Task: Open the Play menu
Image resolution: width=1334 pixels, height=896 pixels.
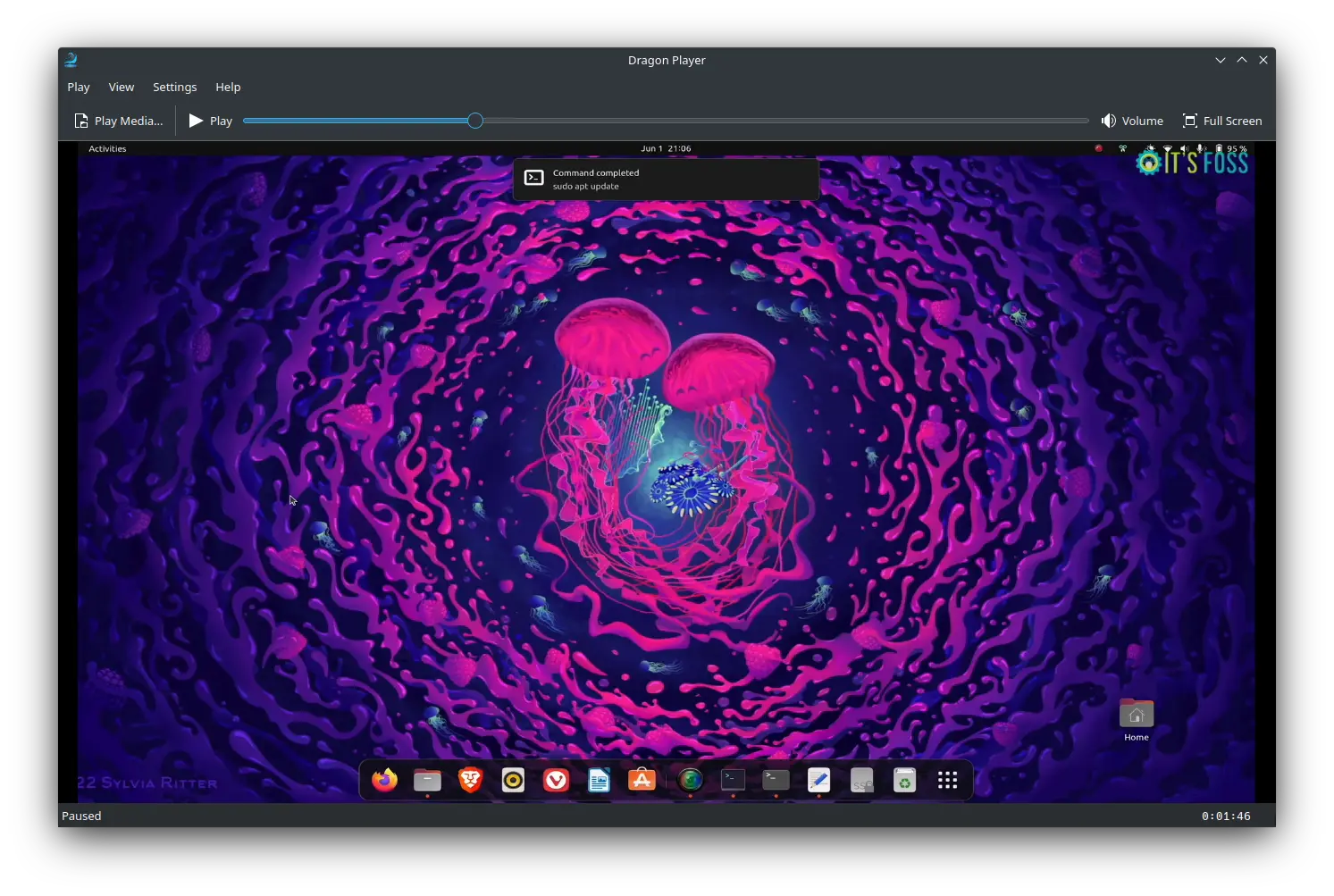Action: pyautogui.click(x=79, y=87)
